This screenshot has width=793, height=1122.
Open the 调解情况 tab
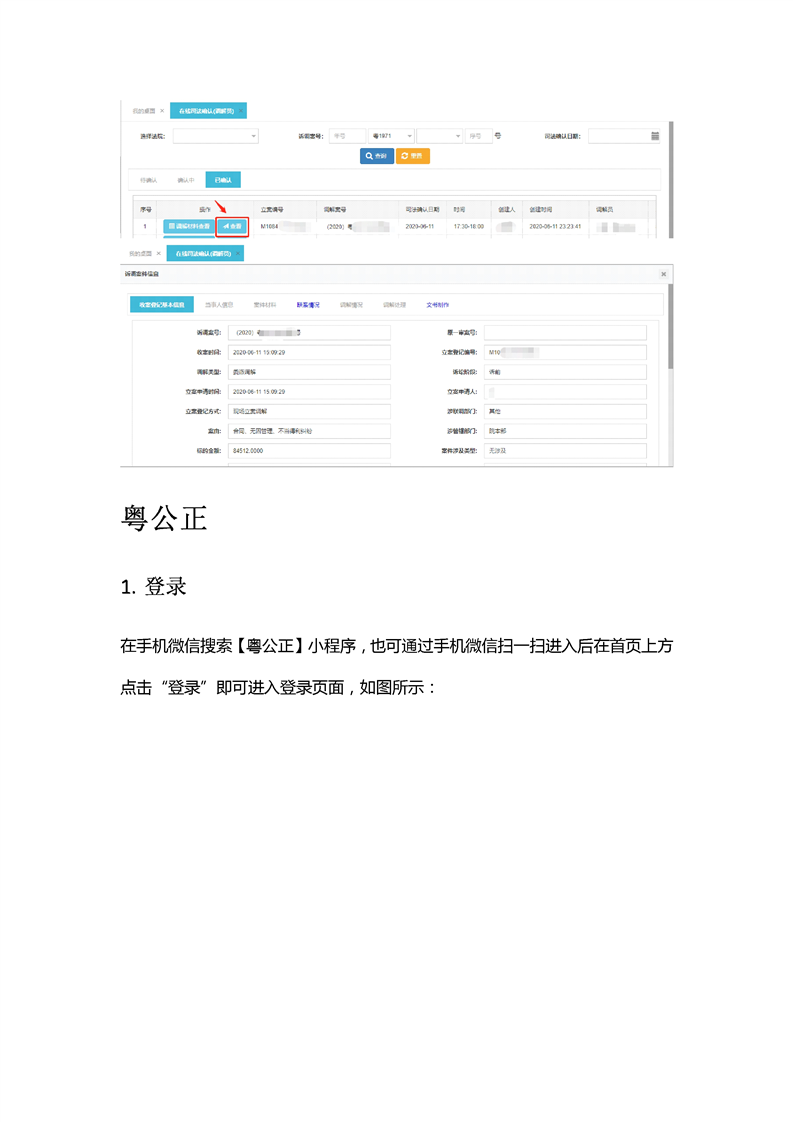pos(351,305)
